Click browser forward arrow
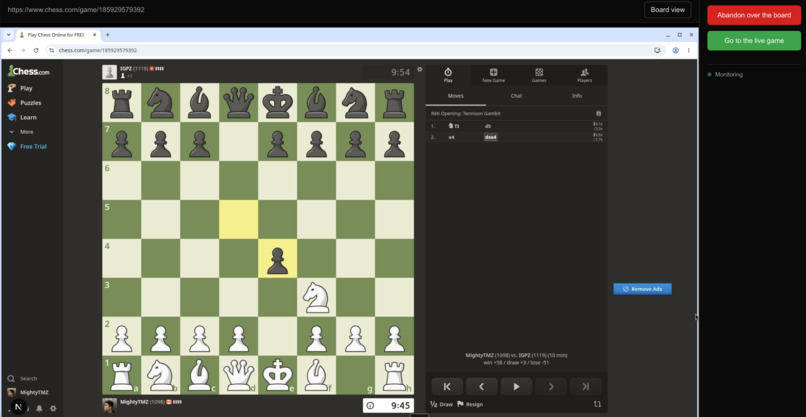806x417 pixels. 23,50
